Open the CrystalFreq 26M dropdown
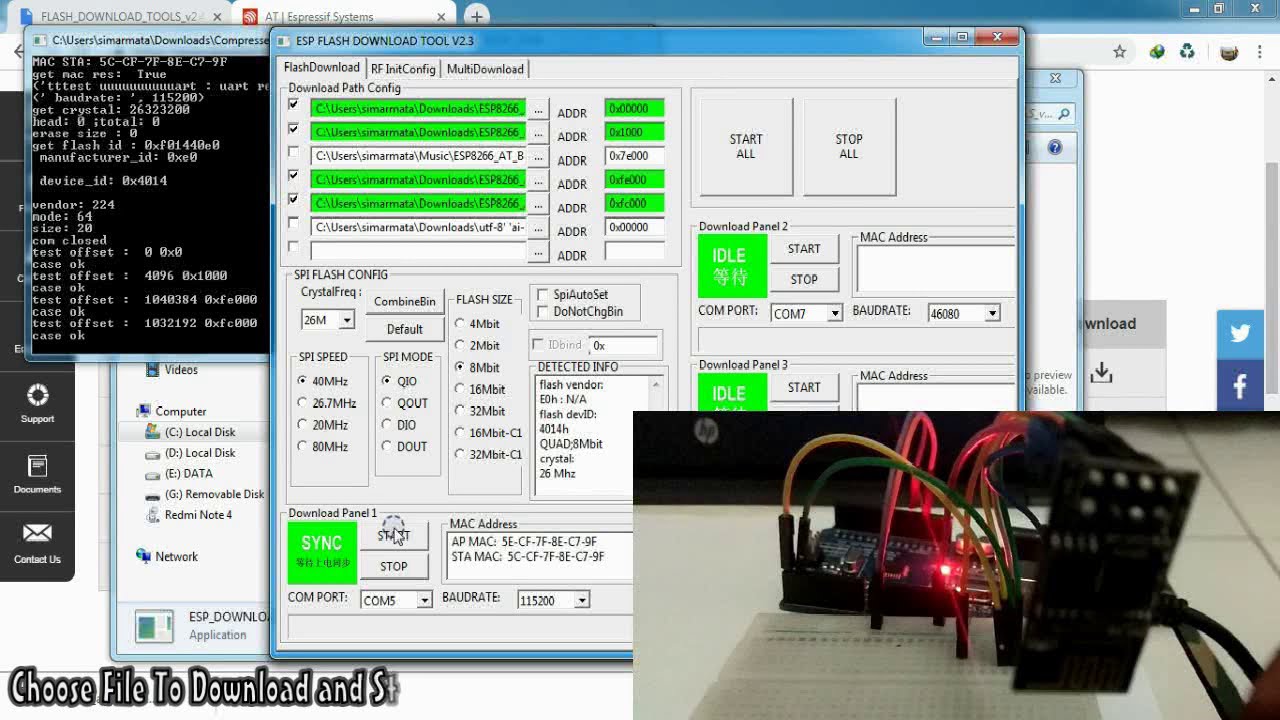The width and height of the screenshot is (1280, 720). [346, 320]
